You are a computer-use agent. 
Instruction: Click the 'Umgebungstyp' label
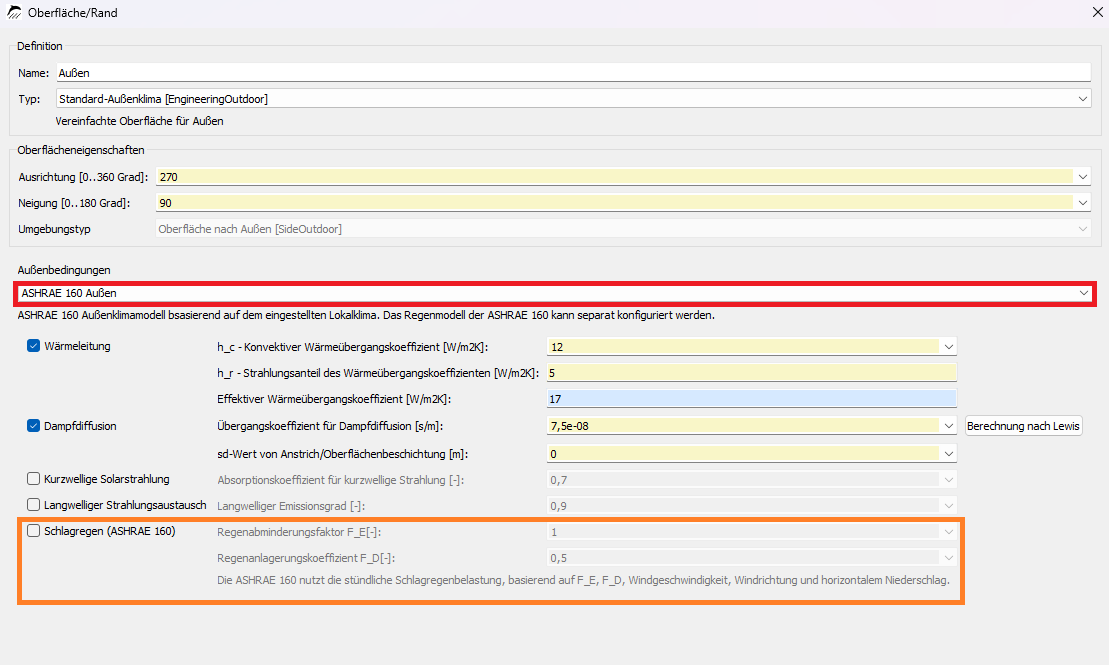[x=54, y=229]
